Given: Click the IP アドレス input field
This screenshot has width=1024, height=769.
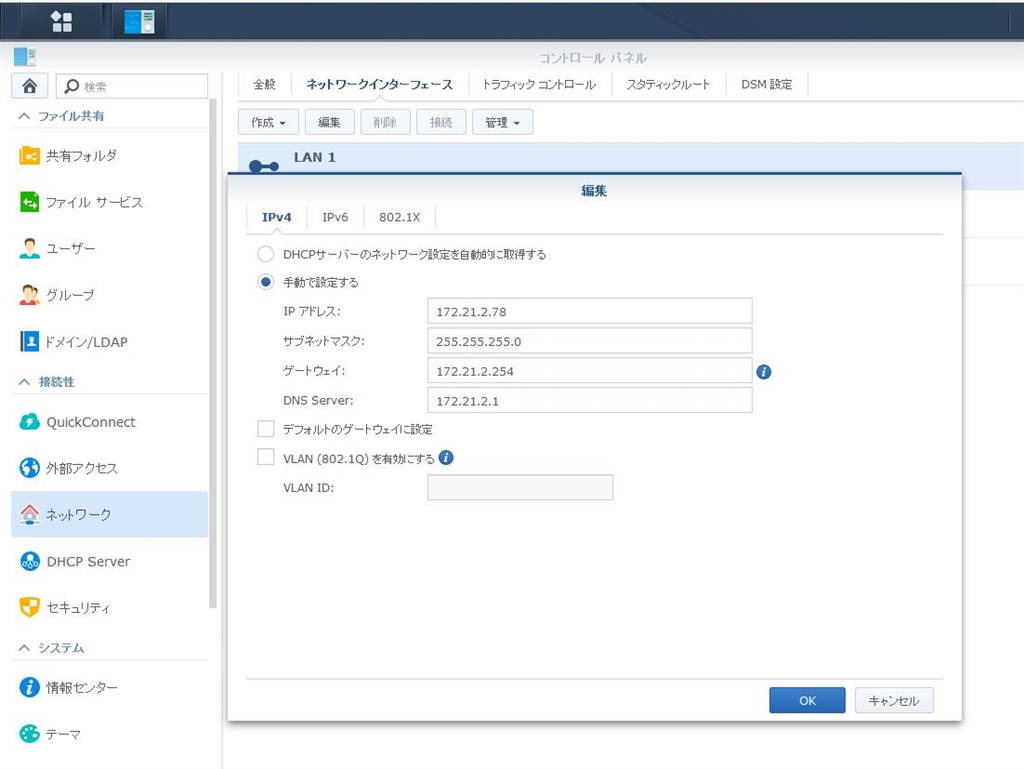Looking at the screenshot, I should (x=590, y=311).
